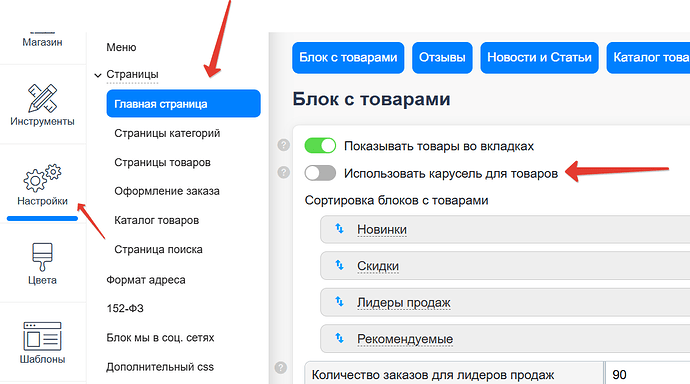Image resolution: width=690 pixels, height=384 pixels.
Task: Enable Использовать карусель для товаров switch
Action: click(x=320, y=173)
